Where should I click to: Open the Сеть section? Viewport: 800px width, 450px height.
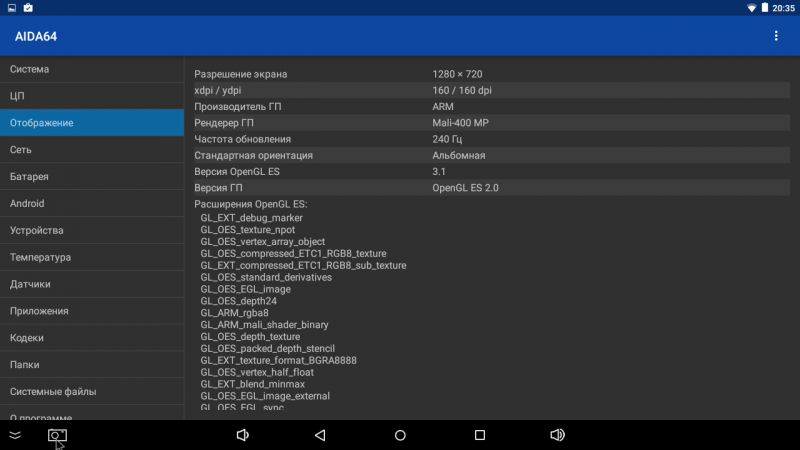(92, 149)
